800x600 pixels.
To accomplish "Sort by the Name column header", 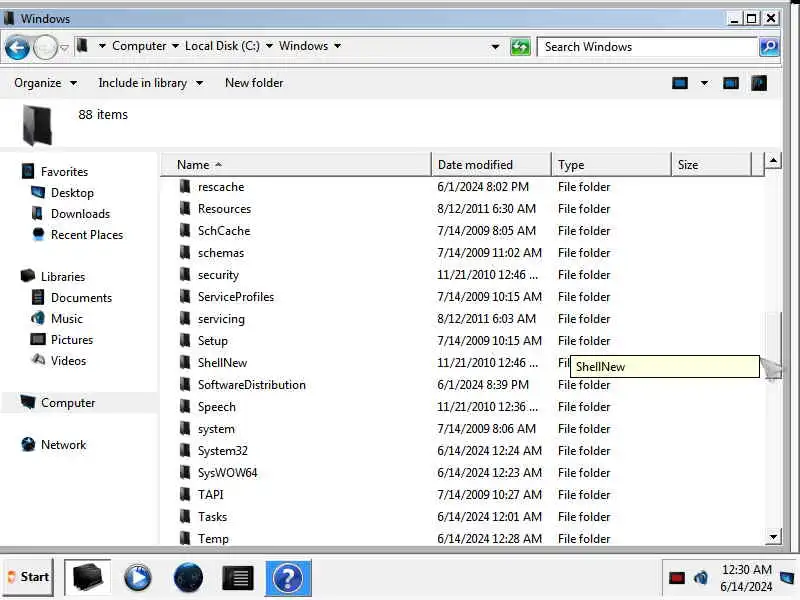I will click(x=296, y=165).
